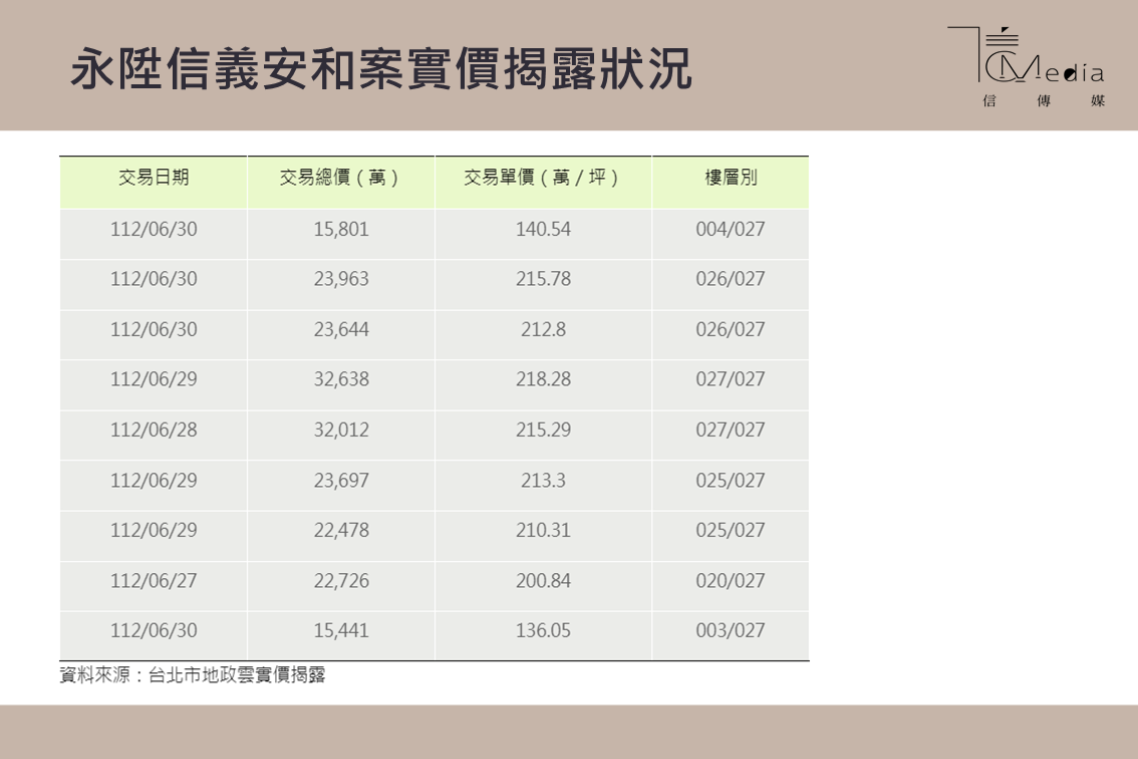The width and height of the screenshot is (1138, 759).
Task: Click the total price cell 15,801
Action: [341, 229]
